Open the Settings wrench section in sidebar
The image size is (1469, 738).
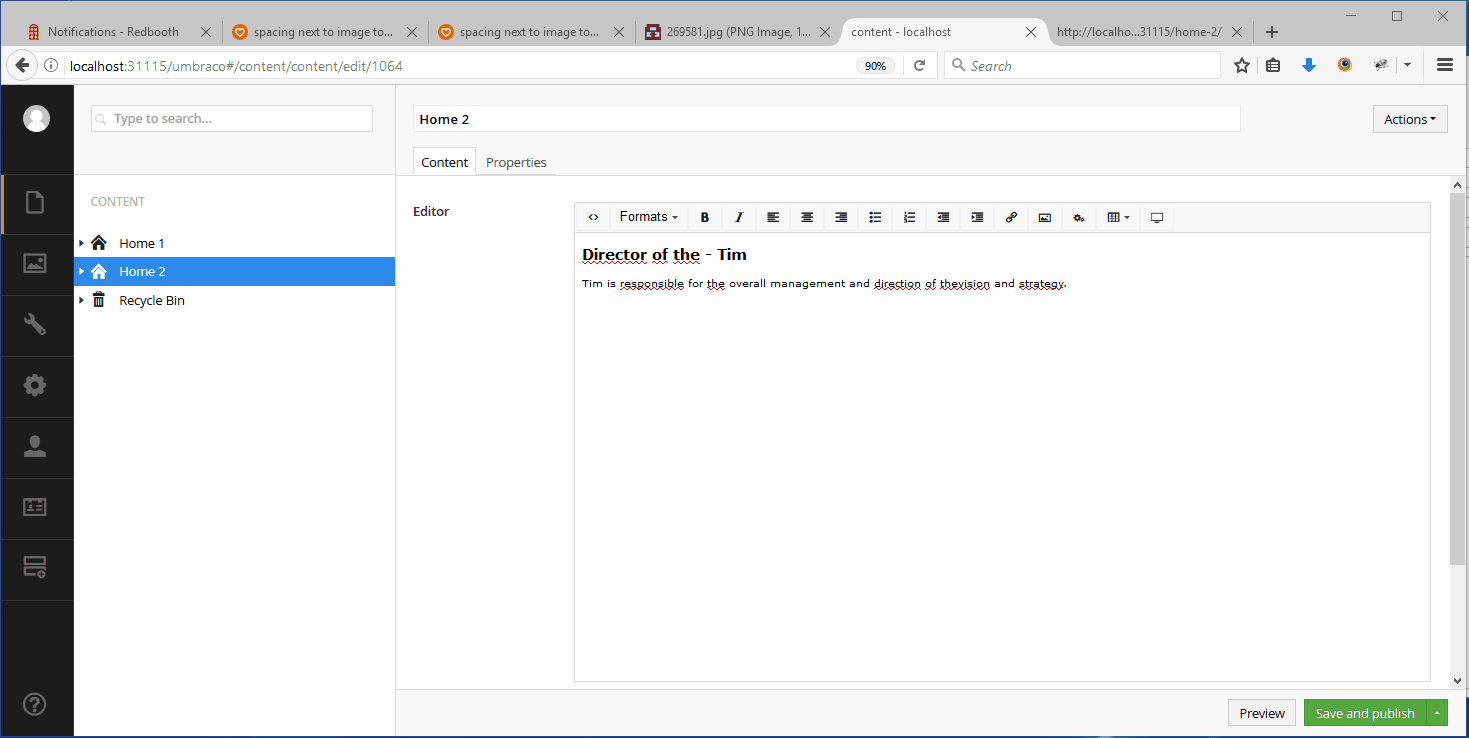[x=36, y=325]
